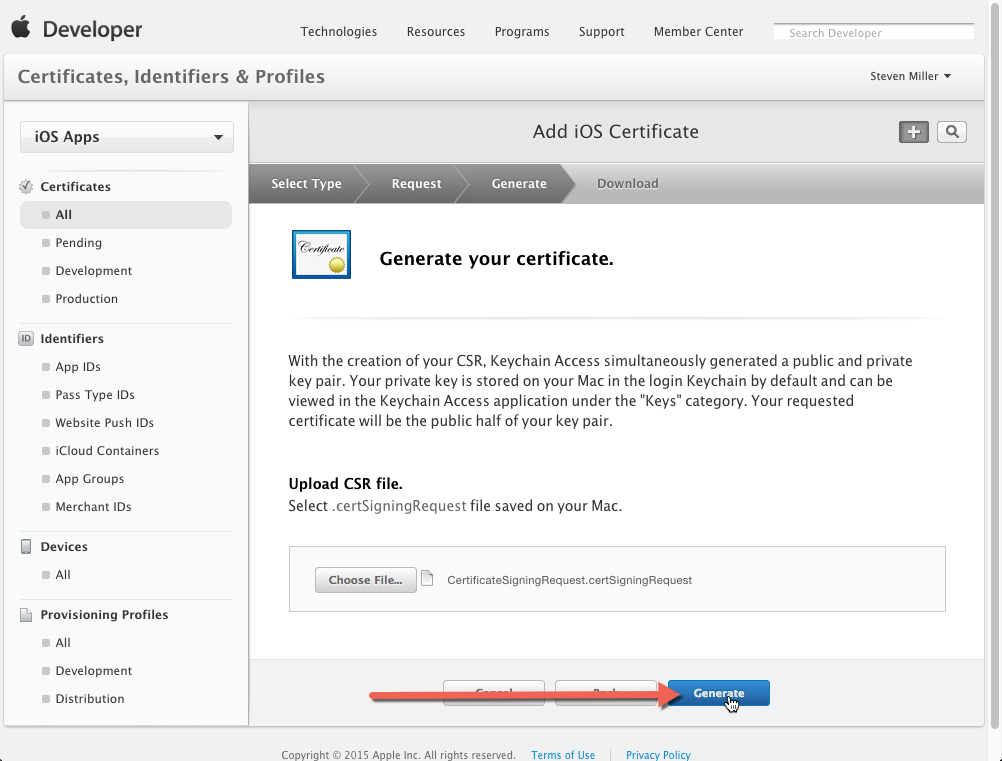Click the Identifiers section heading
The height and width of the screenshot is (761, 1002).
click(72, 339)
